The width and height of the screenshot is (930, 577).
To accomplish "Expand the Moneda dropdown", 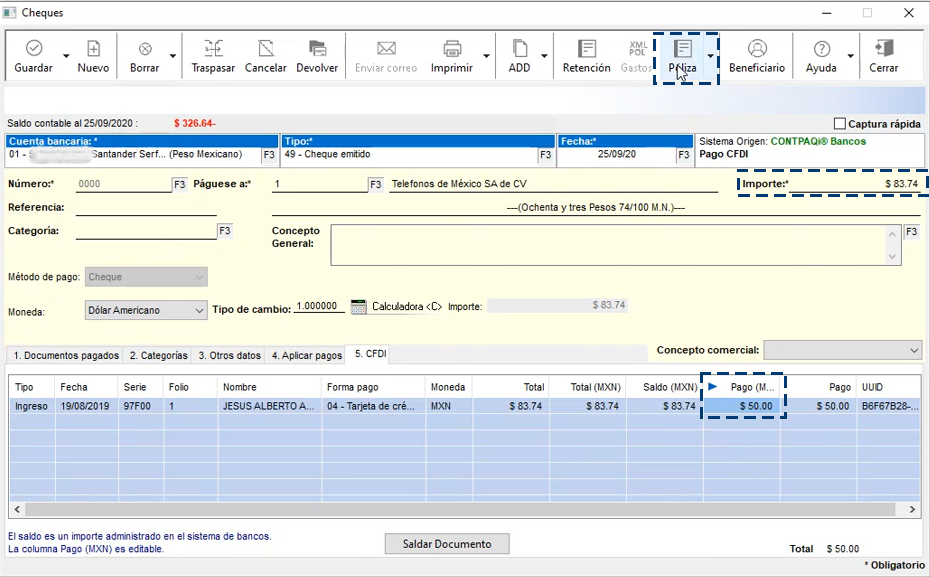I will point(198,310).
